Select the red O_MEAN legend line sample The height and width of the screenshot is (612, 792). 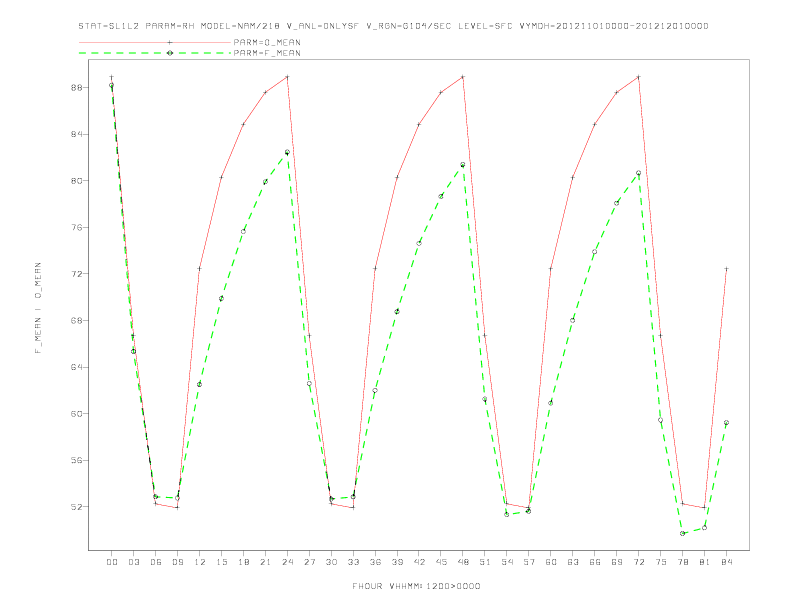(155, 42)
